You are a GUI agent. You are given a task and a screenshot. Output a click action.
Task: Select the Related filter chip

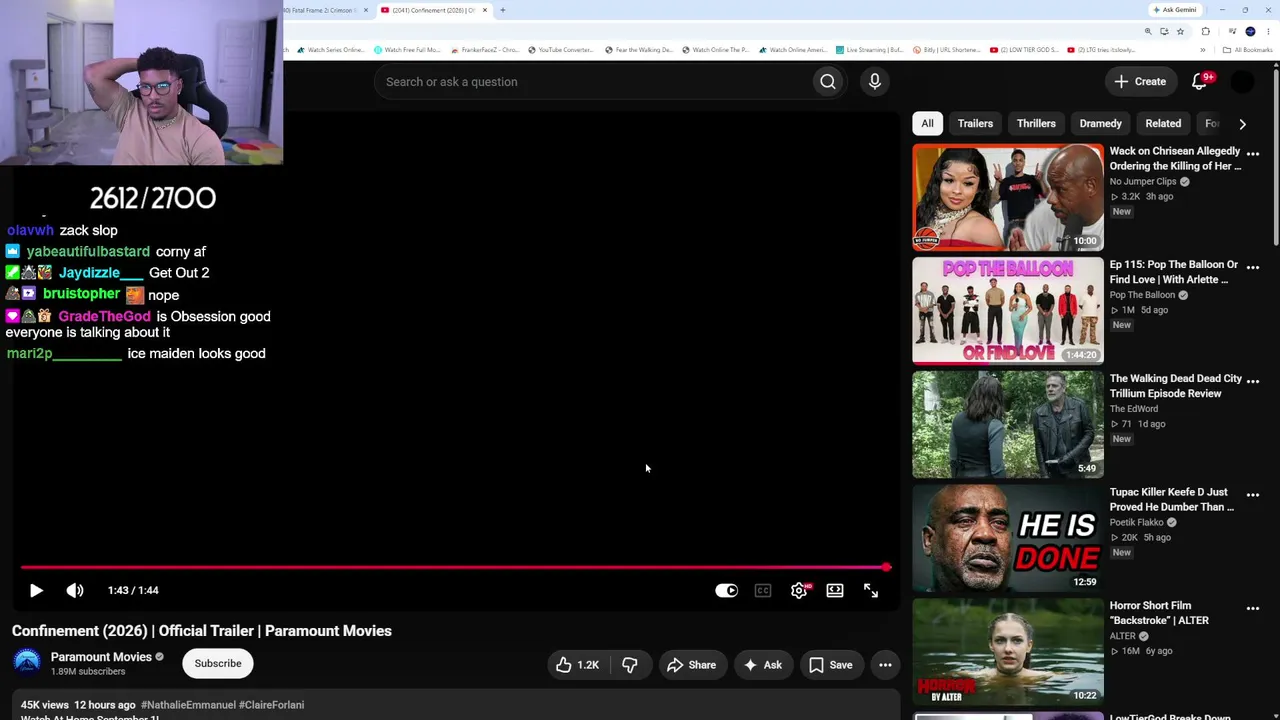coord(1163,124)
